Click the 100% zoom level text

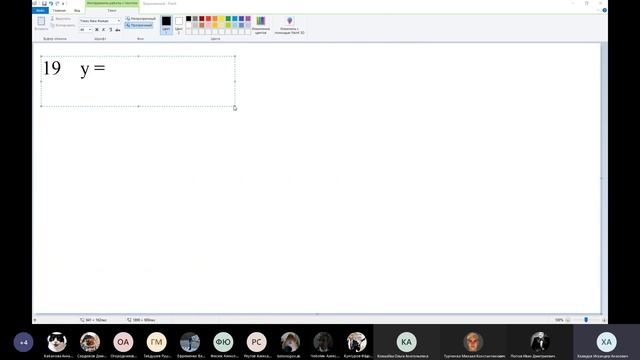tap(559, 320)
